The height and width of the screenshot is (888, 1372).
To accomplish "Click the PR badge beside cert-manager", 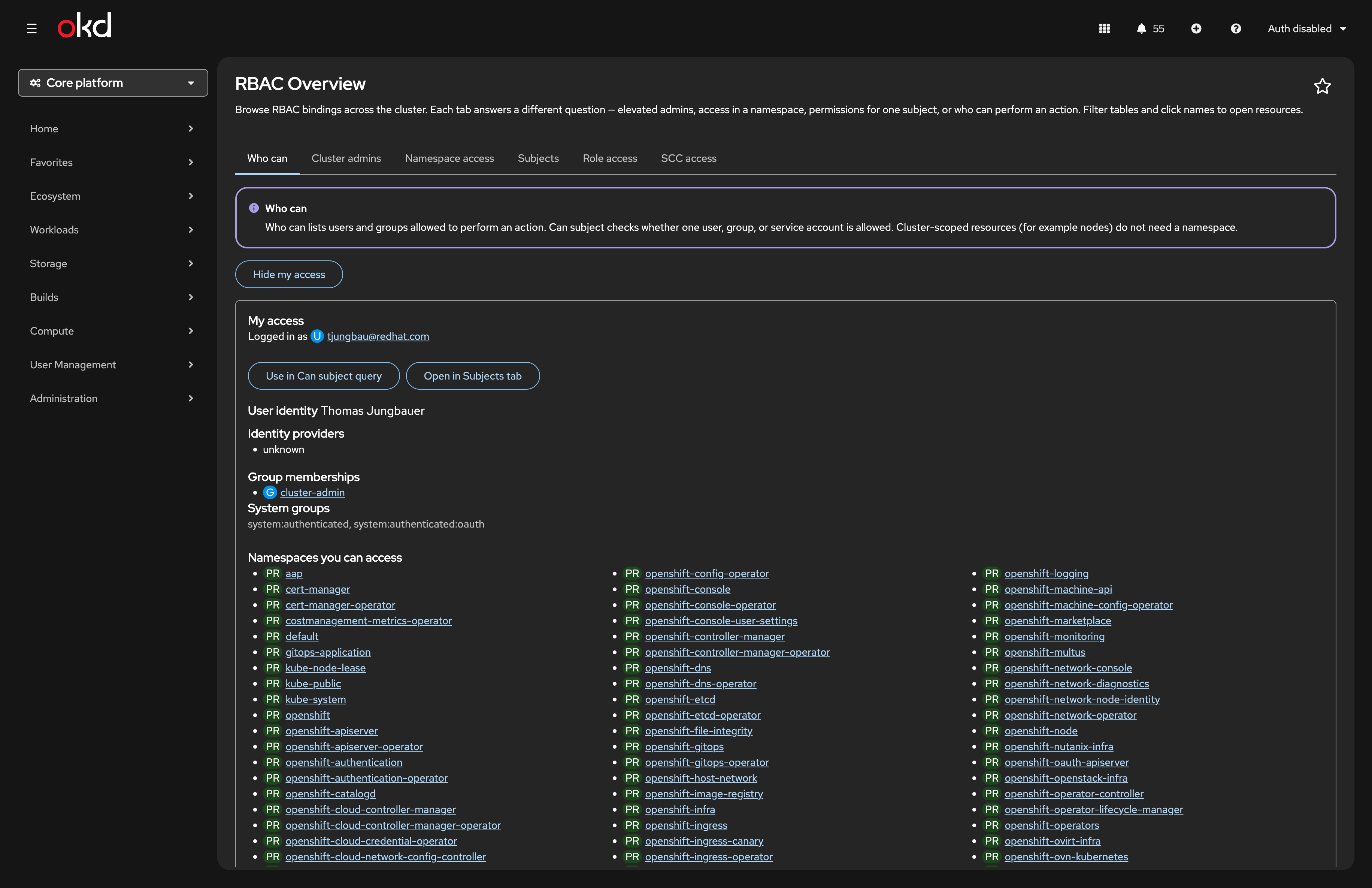I will click(x=272, y=589).
